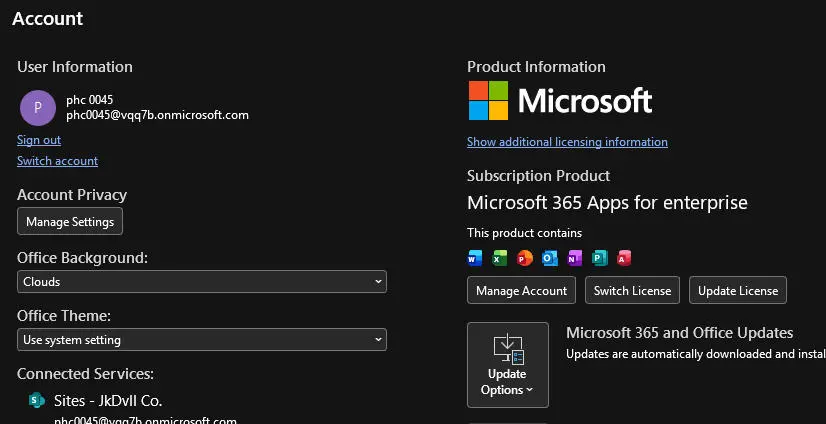Click the Account Privacy heading
Screen dimensions: 826x424
tap(72, 195)
